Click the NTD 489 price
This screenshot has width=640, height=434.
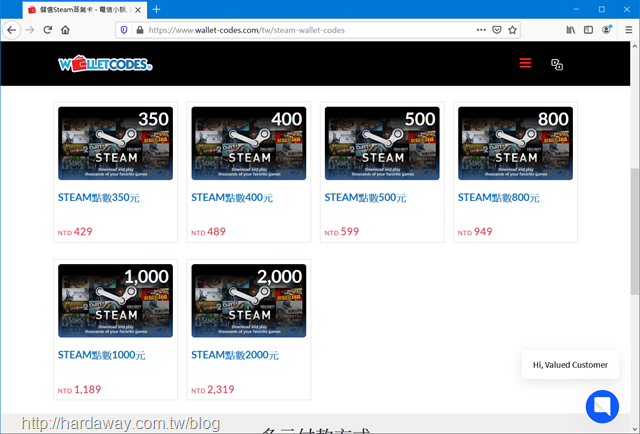pos(208,232)
